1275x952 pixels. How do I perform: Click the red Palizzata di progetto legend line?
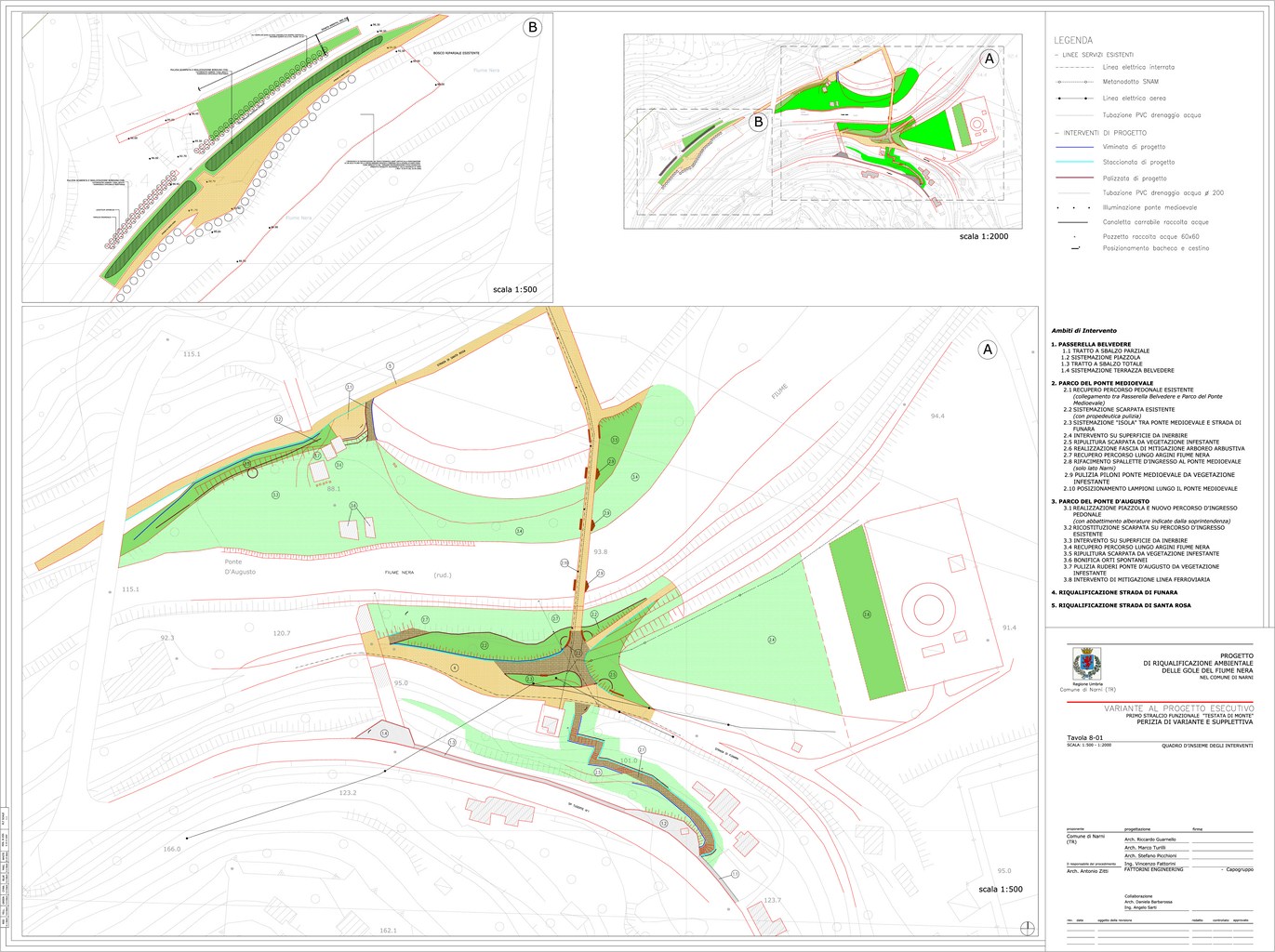pyautogui.click(x=1076, y=178)
